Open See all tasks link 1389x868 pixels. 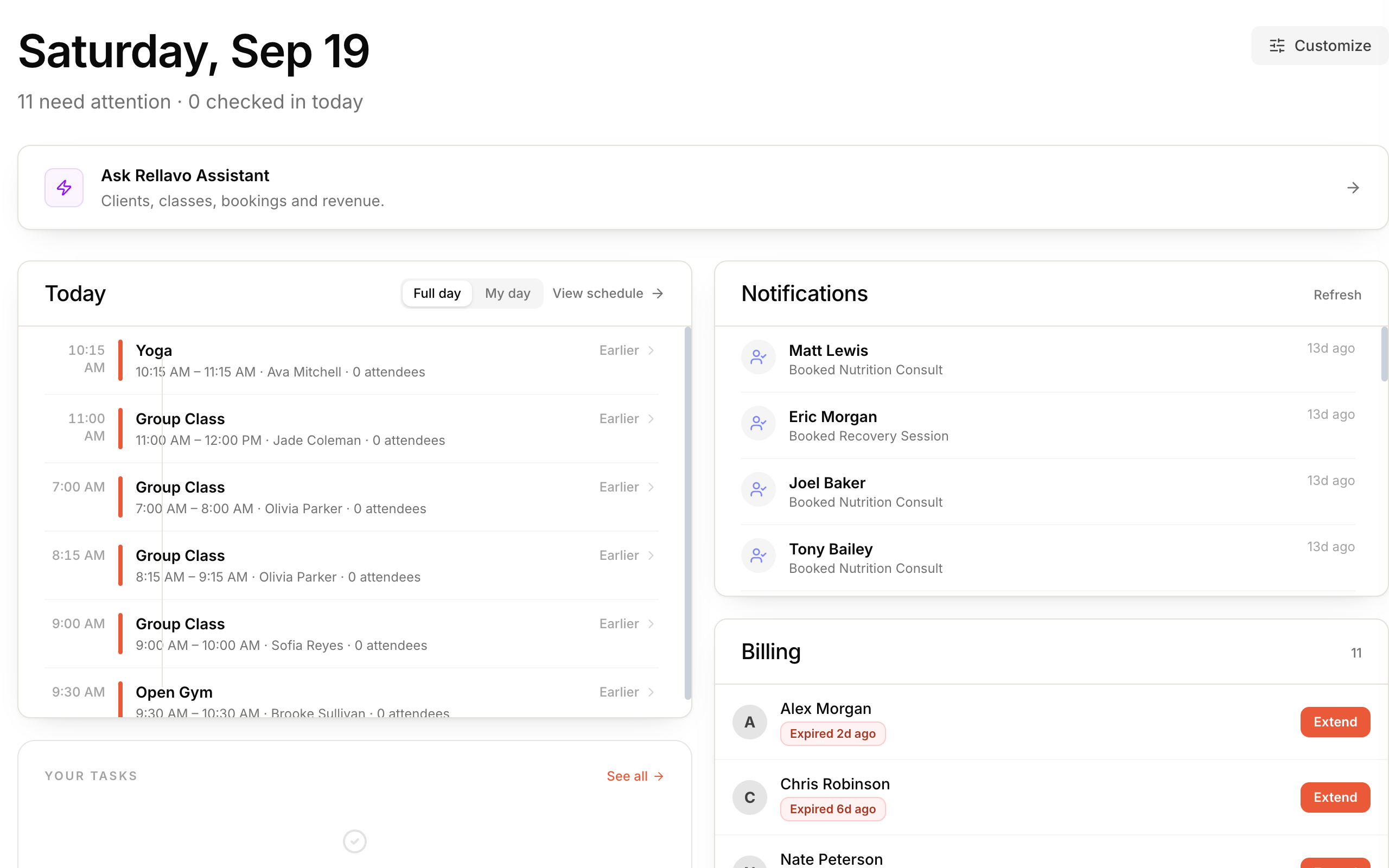(x=635, y=776)
